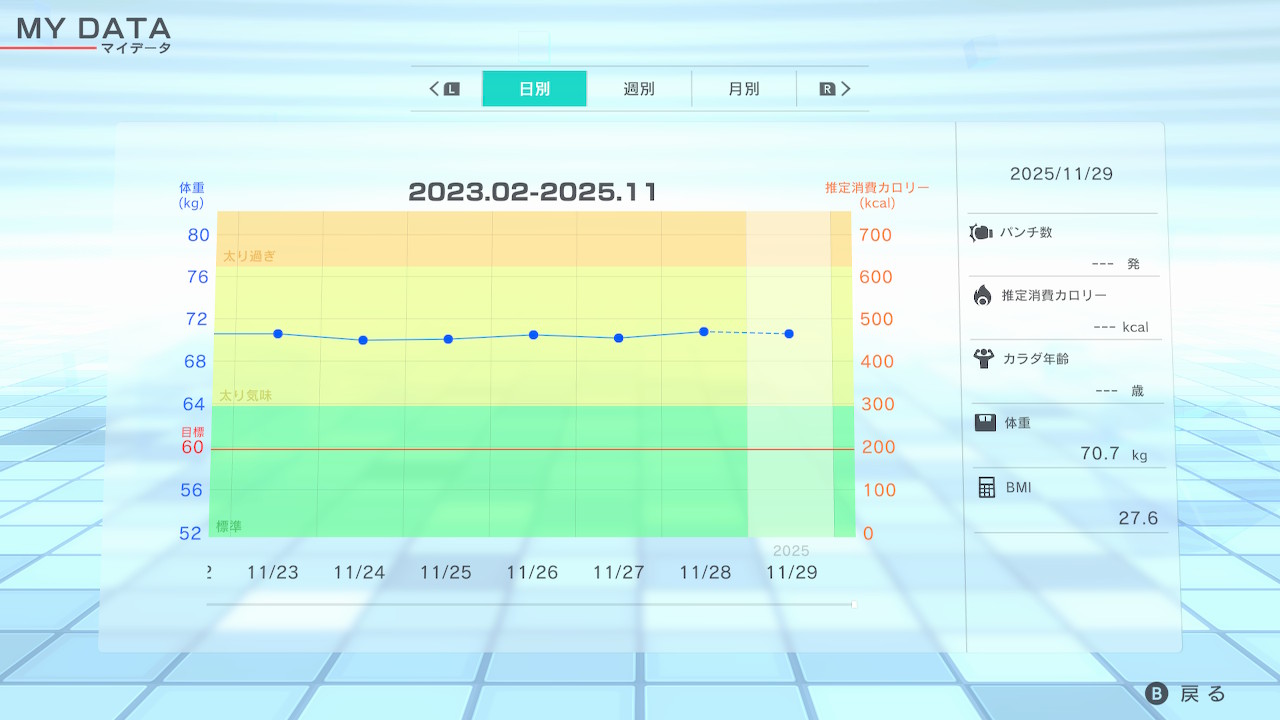Click the flexing body age icon

[x=983, y=358]
